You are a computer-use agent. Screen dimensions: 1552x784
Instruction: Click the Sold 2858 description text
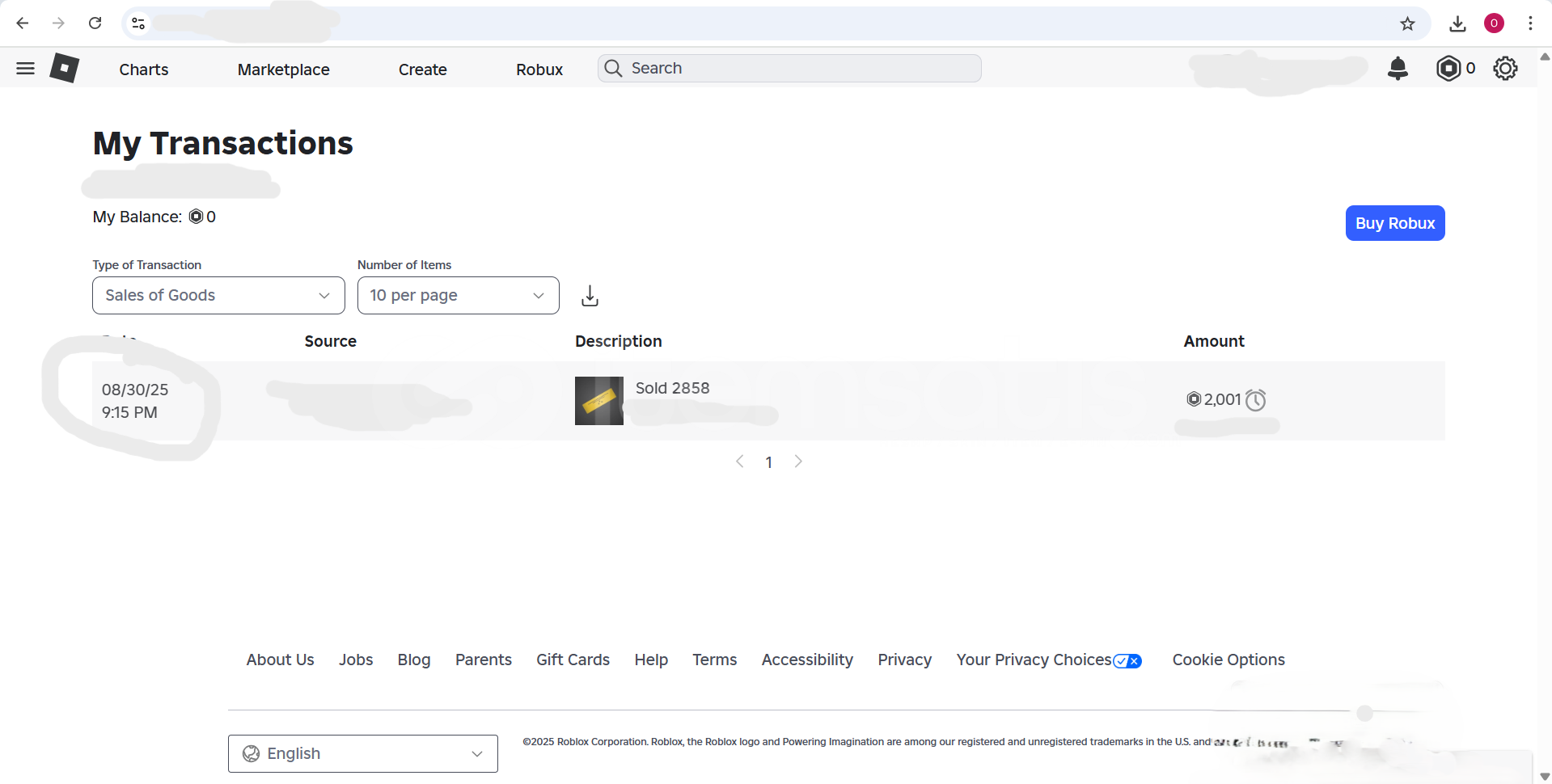pyautogui.click(x=672, y=388)
